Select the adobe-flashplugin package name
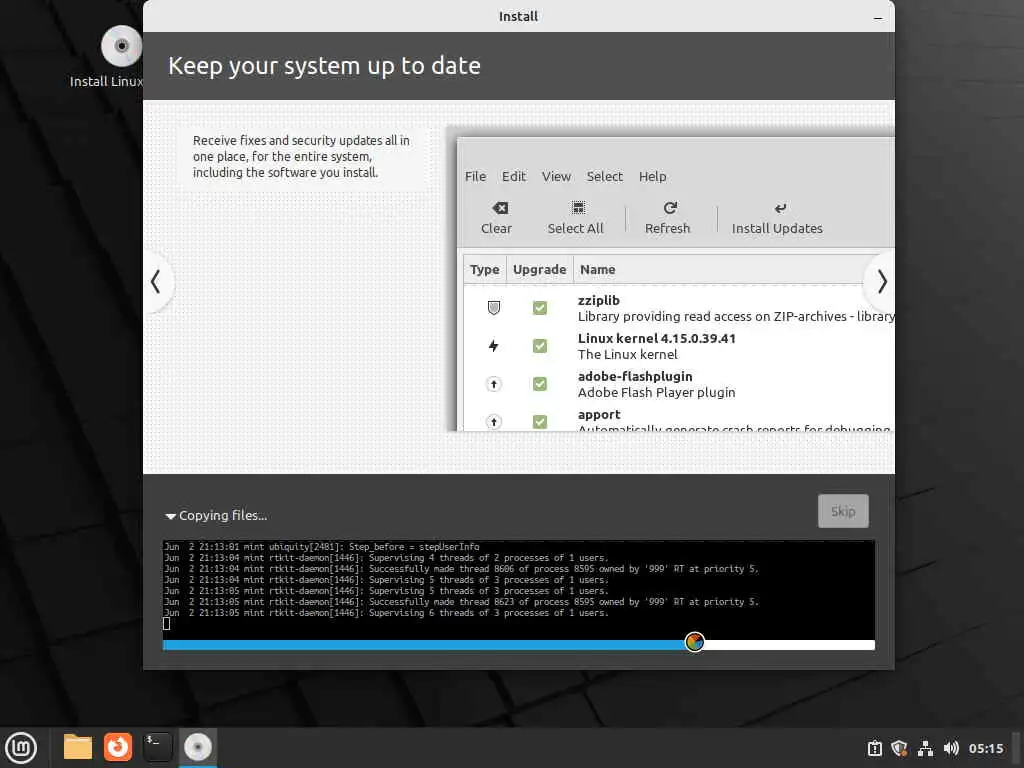This screenshot has width=1024, height=768. click(635, 376)
